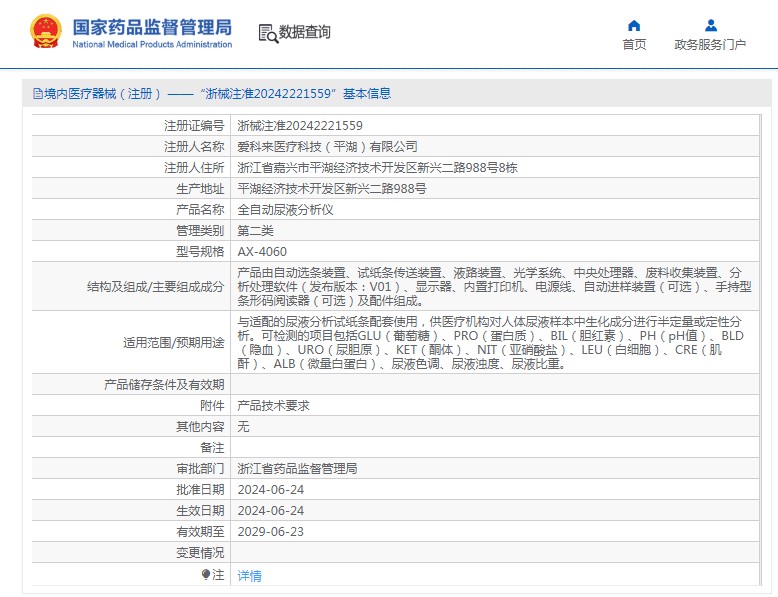Click the model value AX-4060
The image size is (778, 597).
pyautogui.click(x=261, y=252)
